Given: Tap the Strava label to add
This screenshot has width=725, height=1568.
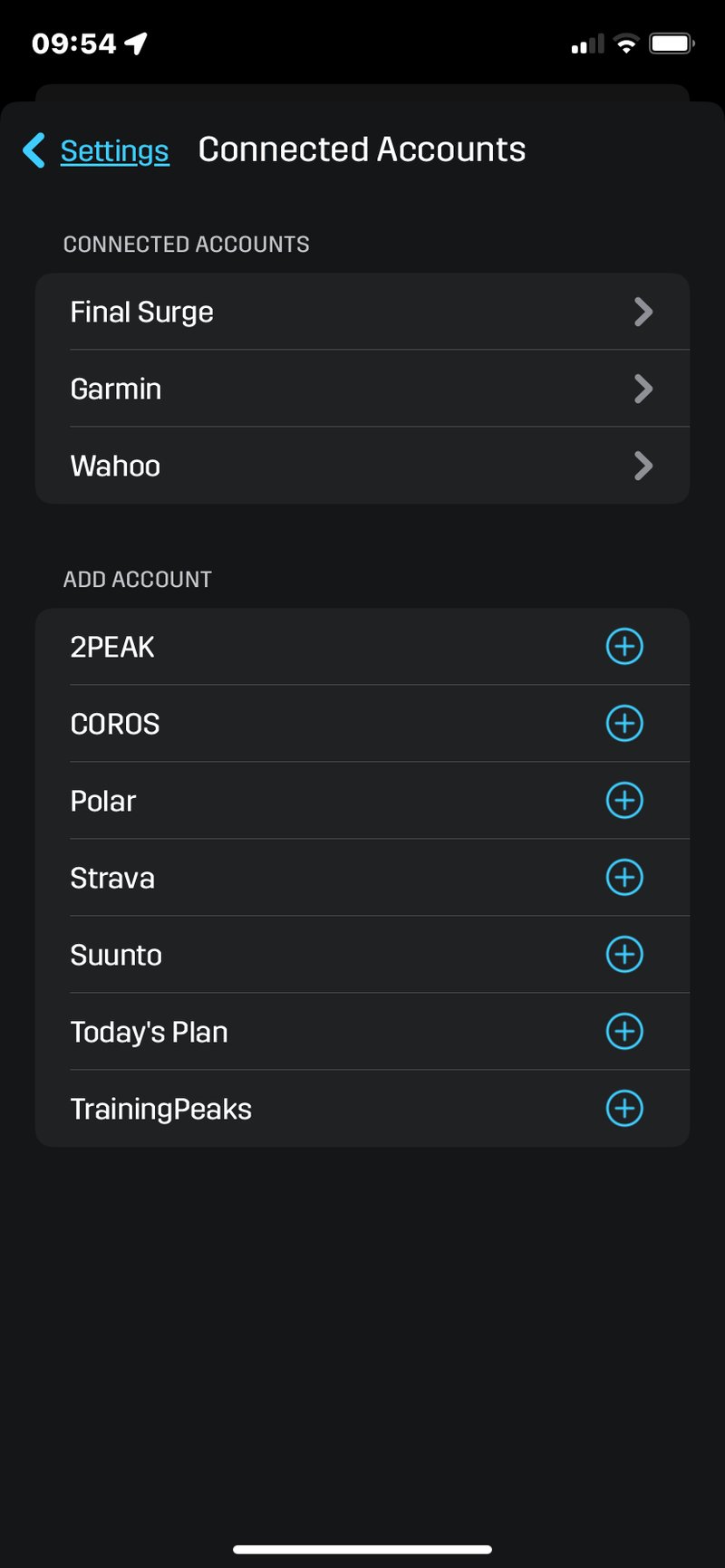Looking at the screenshot, I should [x=112, y=878].
